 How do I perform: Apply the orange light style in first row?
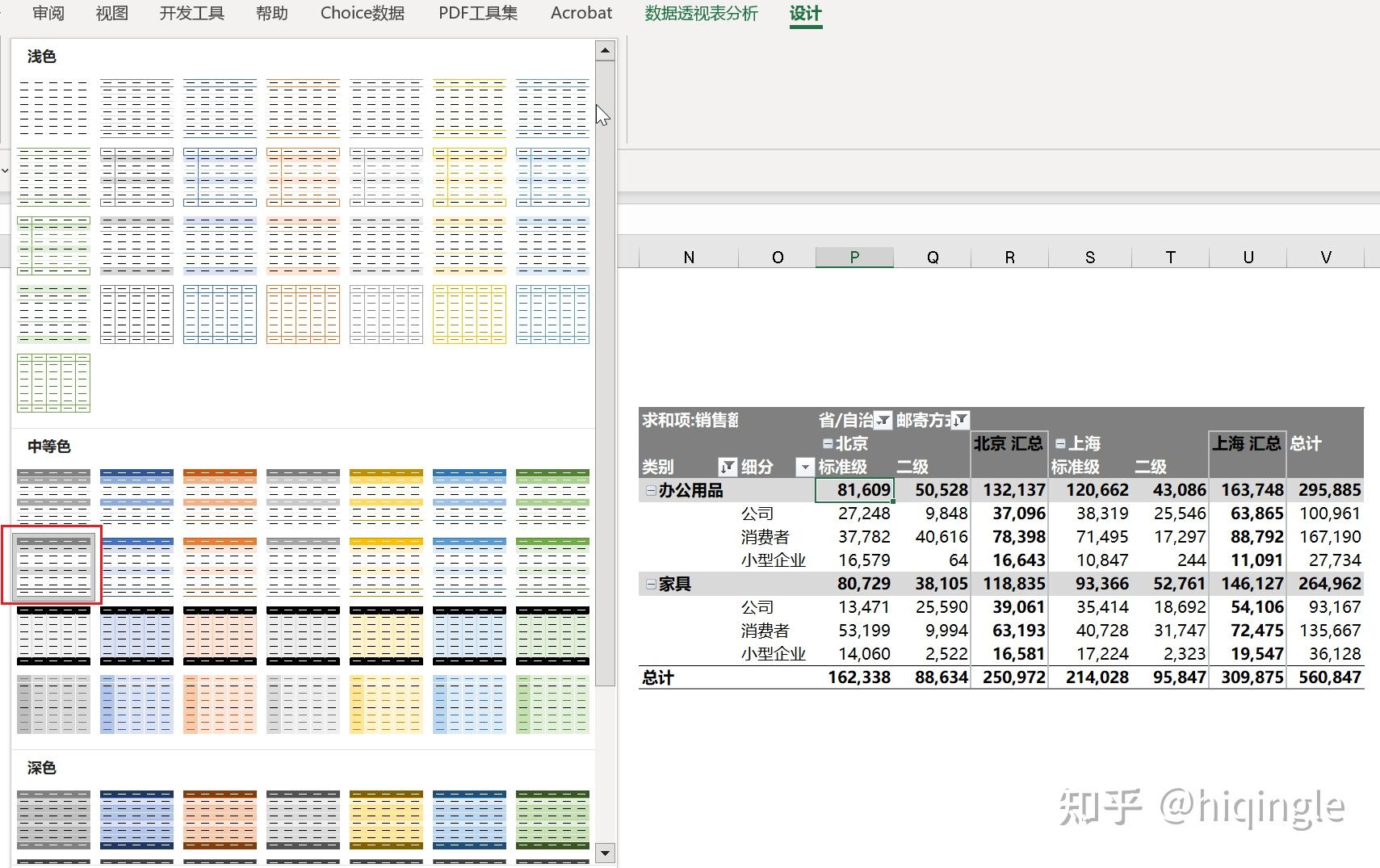pyautogui.click(x=303, y=108)
